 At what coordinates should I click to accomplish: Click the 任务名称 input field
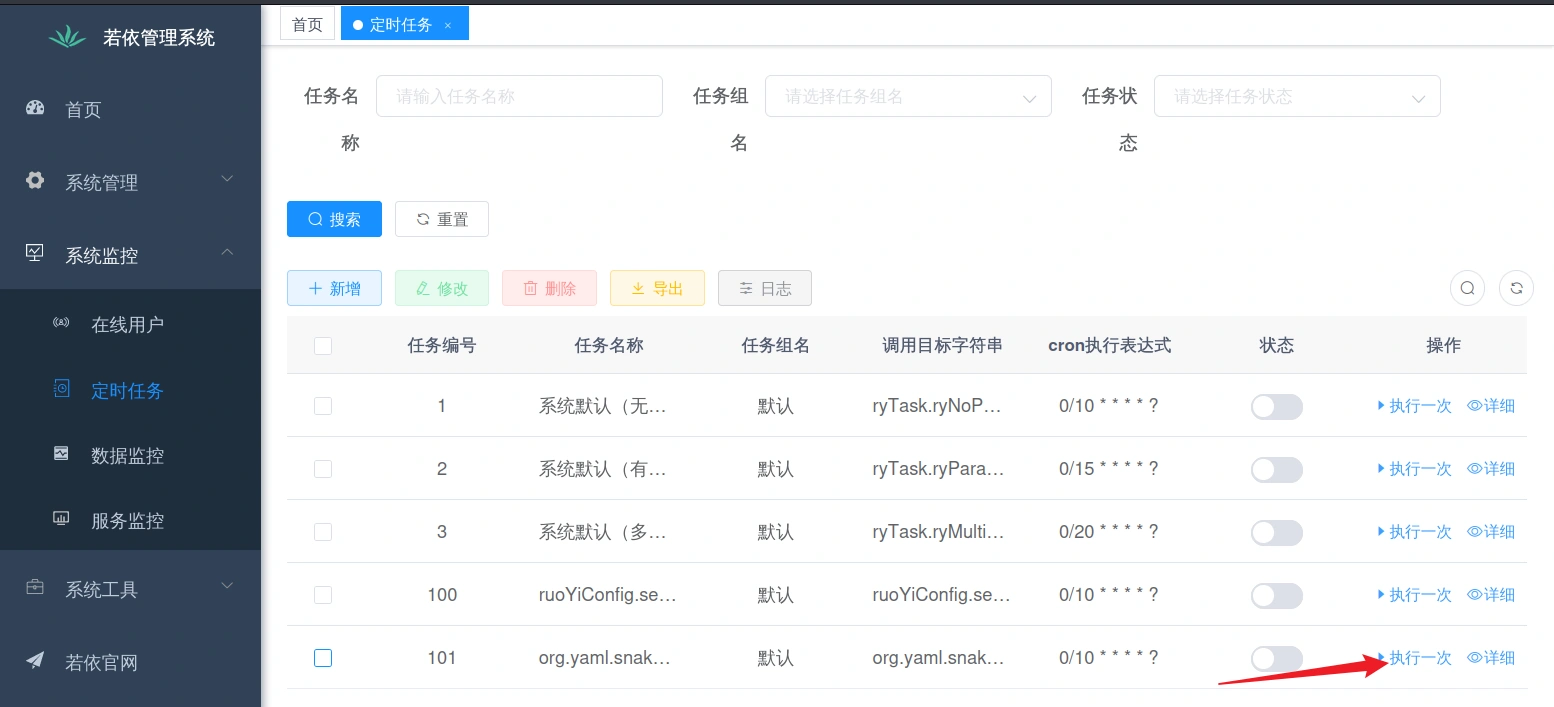tap(519, 97)
